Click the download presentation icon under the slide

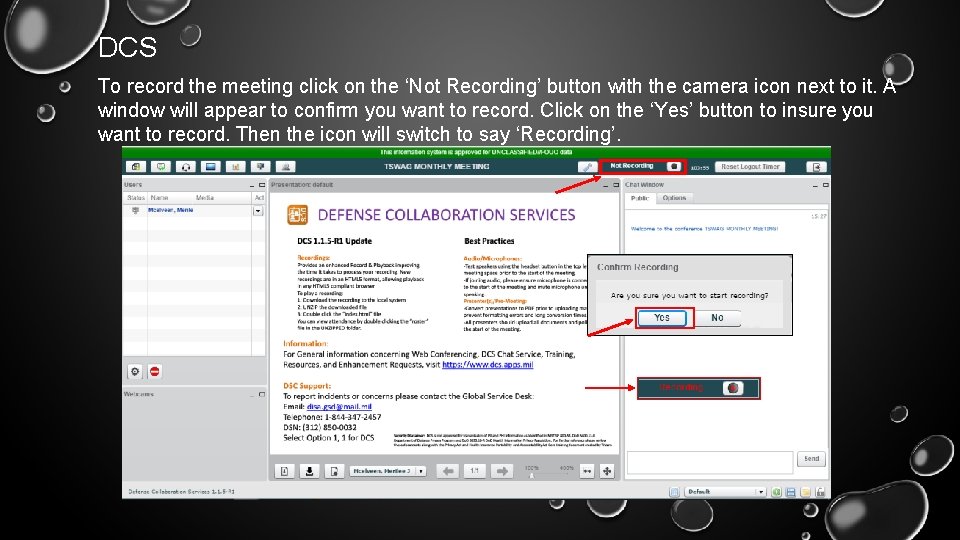tap(309, 471)
